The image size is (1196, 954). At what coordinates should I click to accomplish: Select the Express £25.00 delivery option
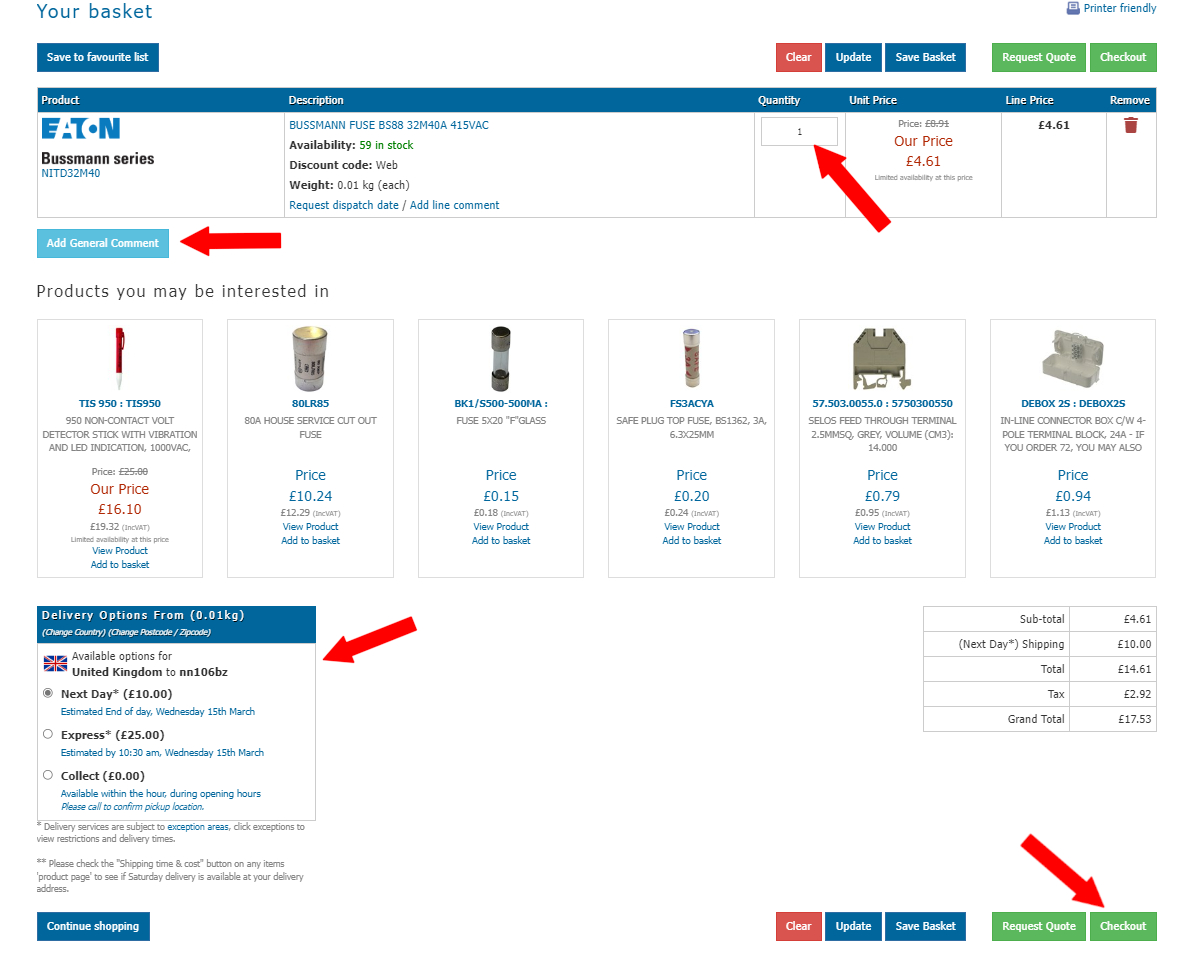[48, 734]
